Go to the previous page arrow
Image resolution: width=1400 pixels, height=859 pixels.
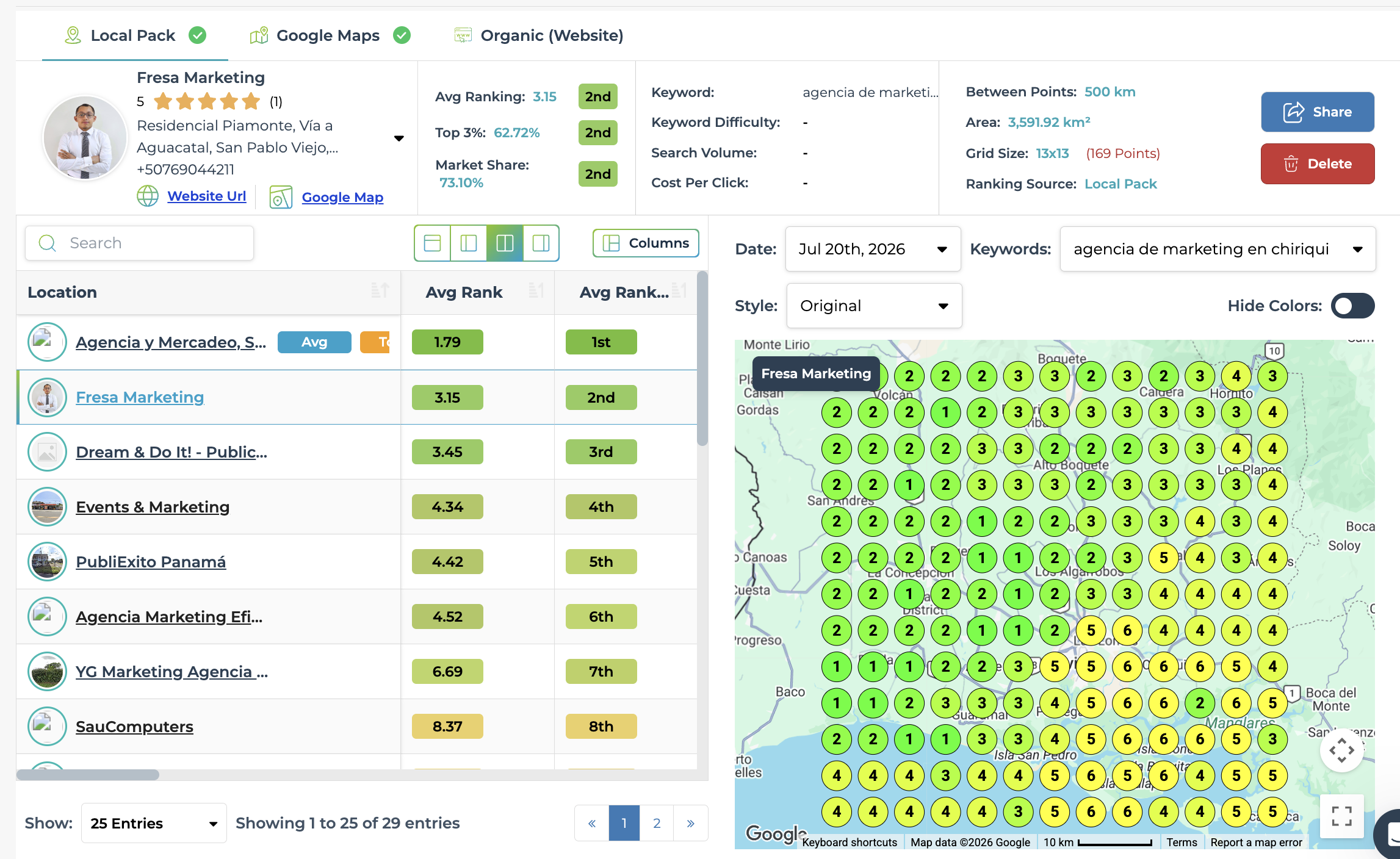click(x=591, y=823)
